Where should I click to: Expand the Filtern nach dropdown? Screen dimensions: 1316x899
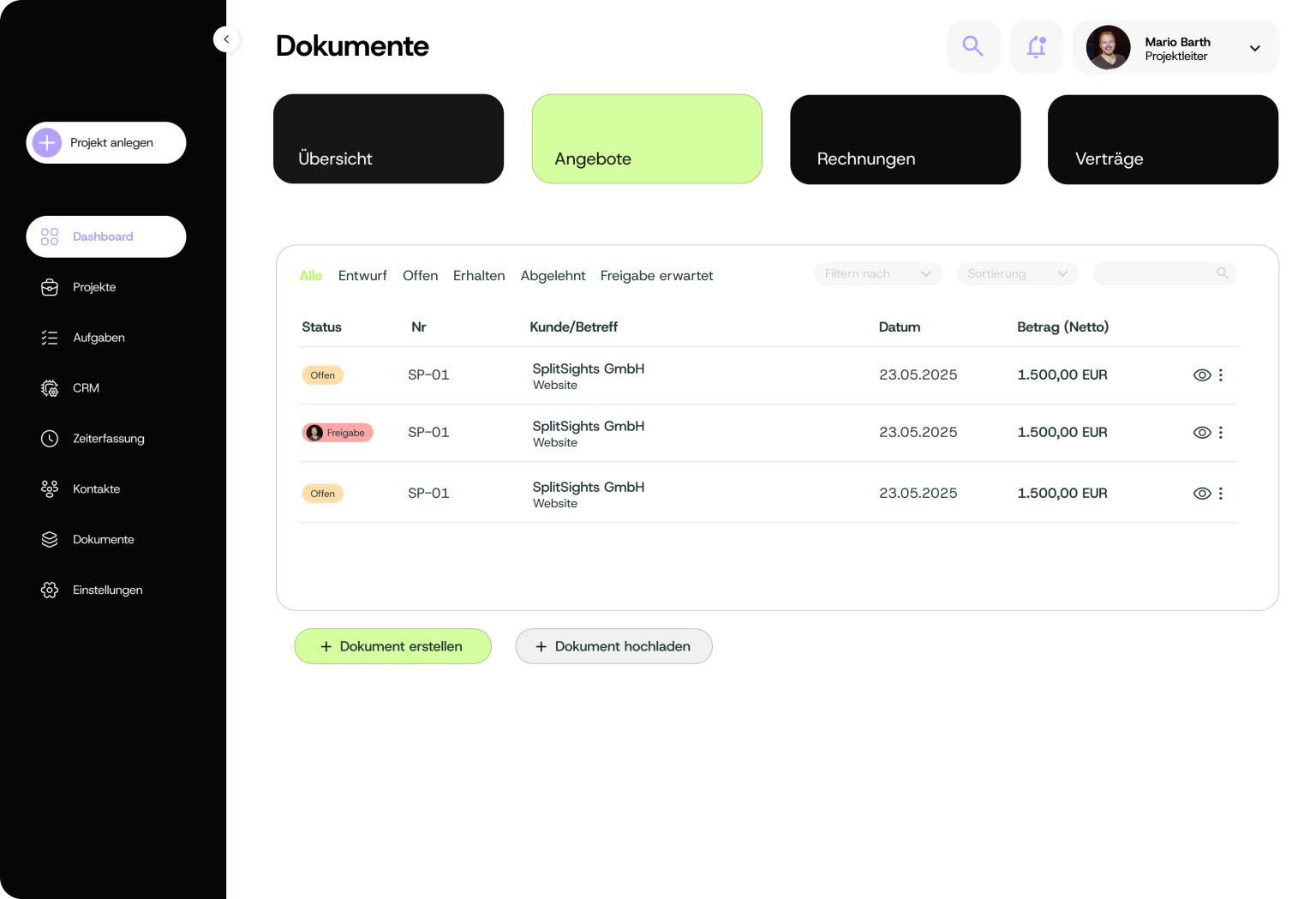pos(877,274)
